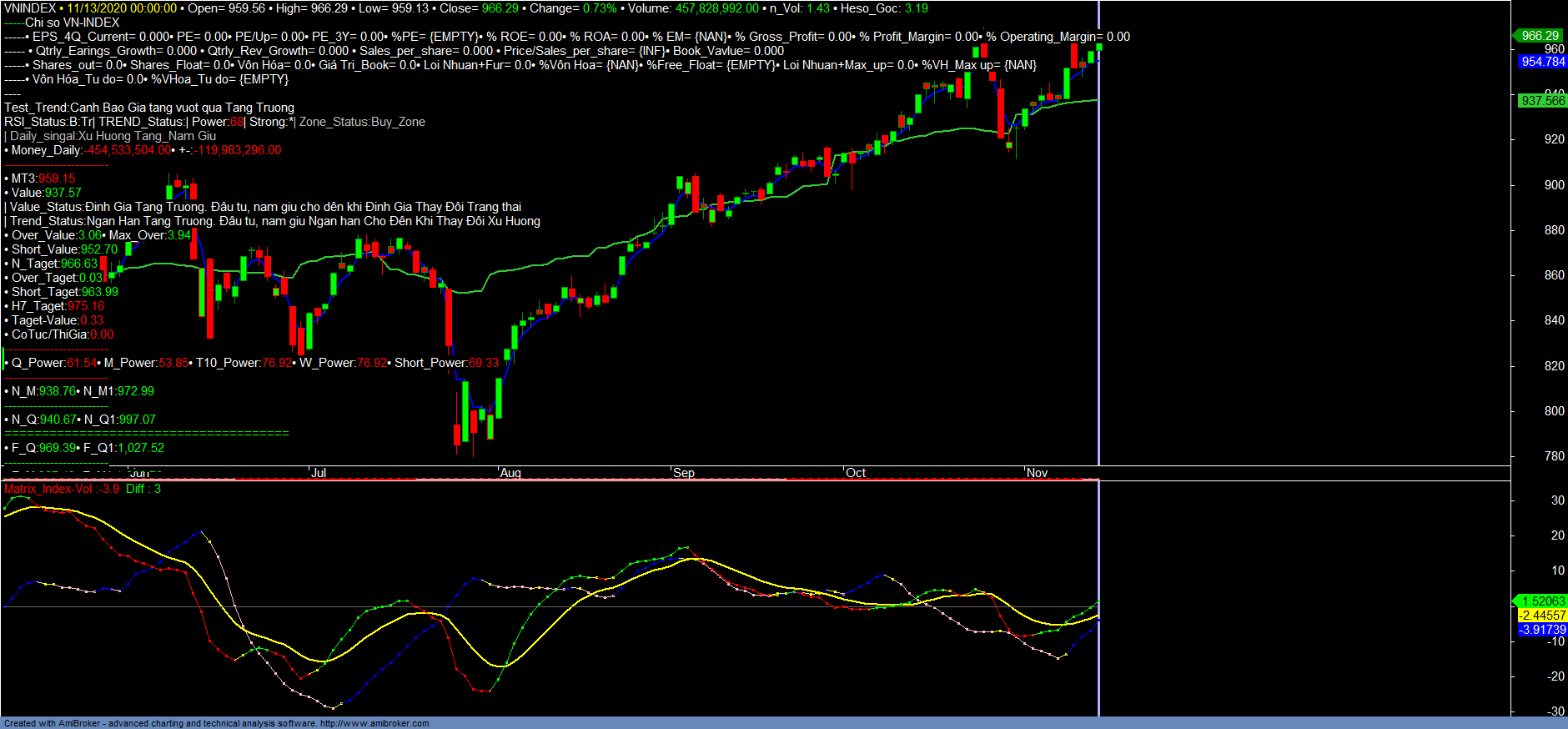1568x729 pixels.
Task: Click the 900 price level on axis
Action: pyautogui.click(x=1554, y=185)
